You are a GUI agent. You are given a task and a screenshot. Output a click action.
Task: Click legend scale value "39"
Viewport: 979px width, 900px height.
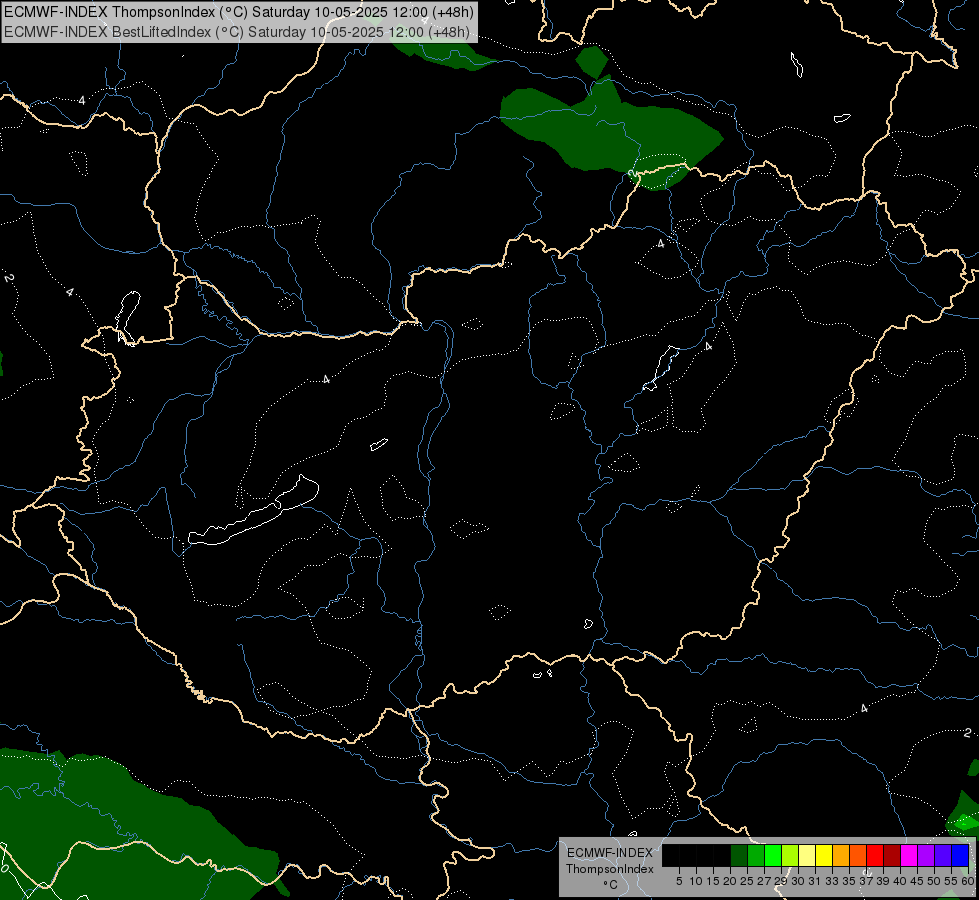(883, 881)
